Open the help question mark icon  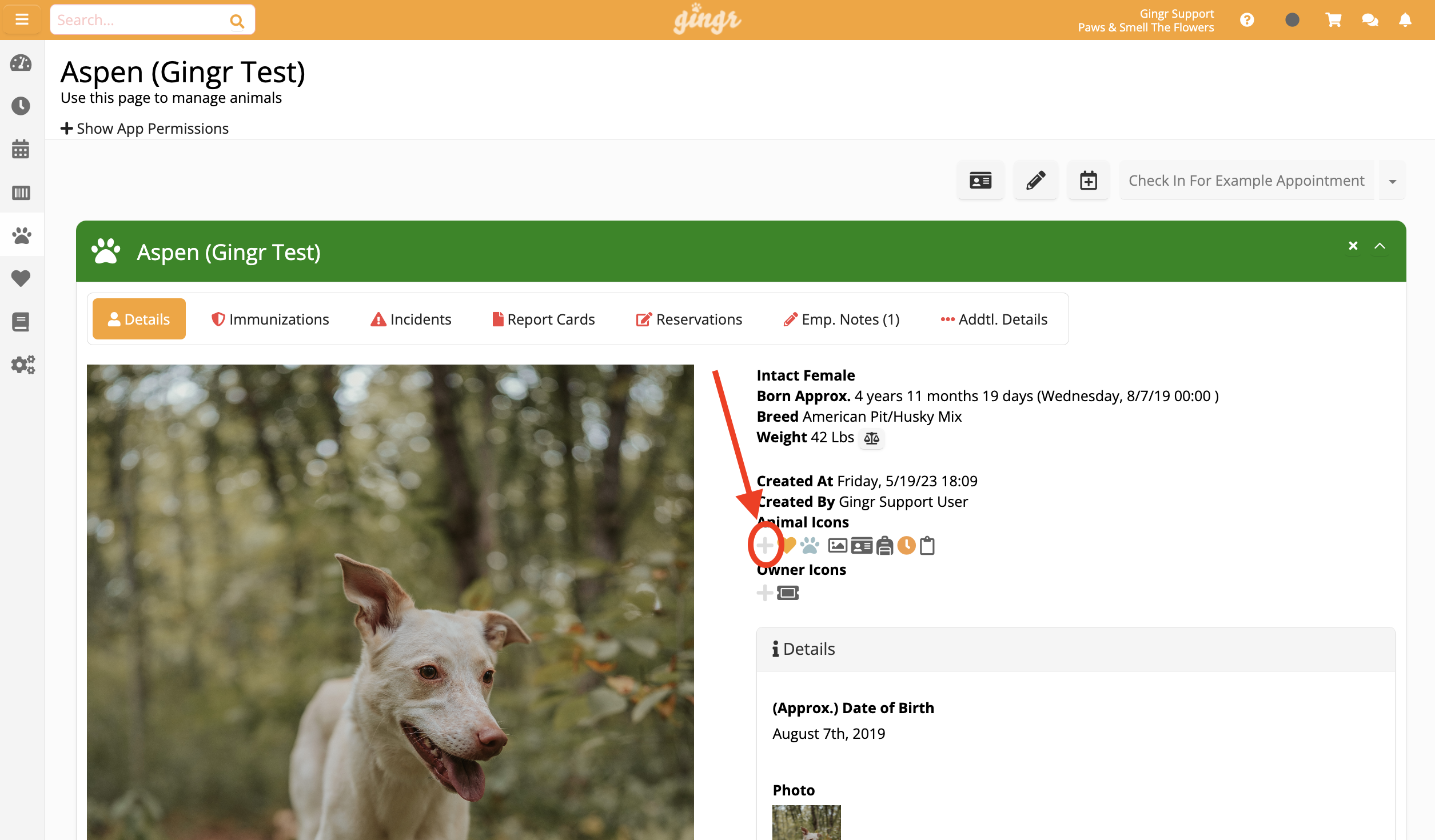1247,20
